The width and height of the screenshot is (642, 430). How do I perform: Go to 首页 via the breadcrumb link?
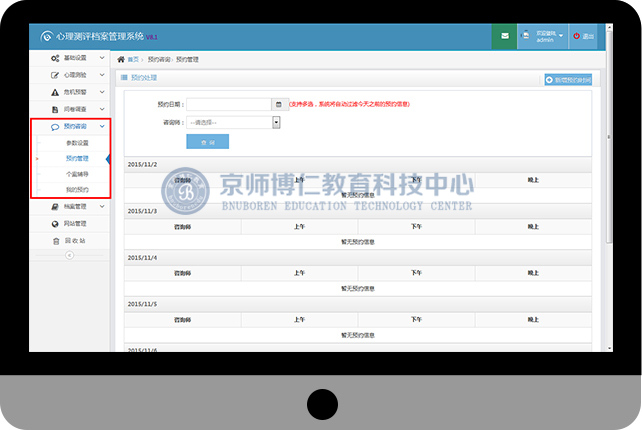tap(133, 60)
